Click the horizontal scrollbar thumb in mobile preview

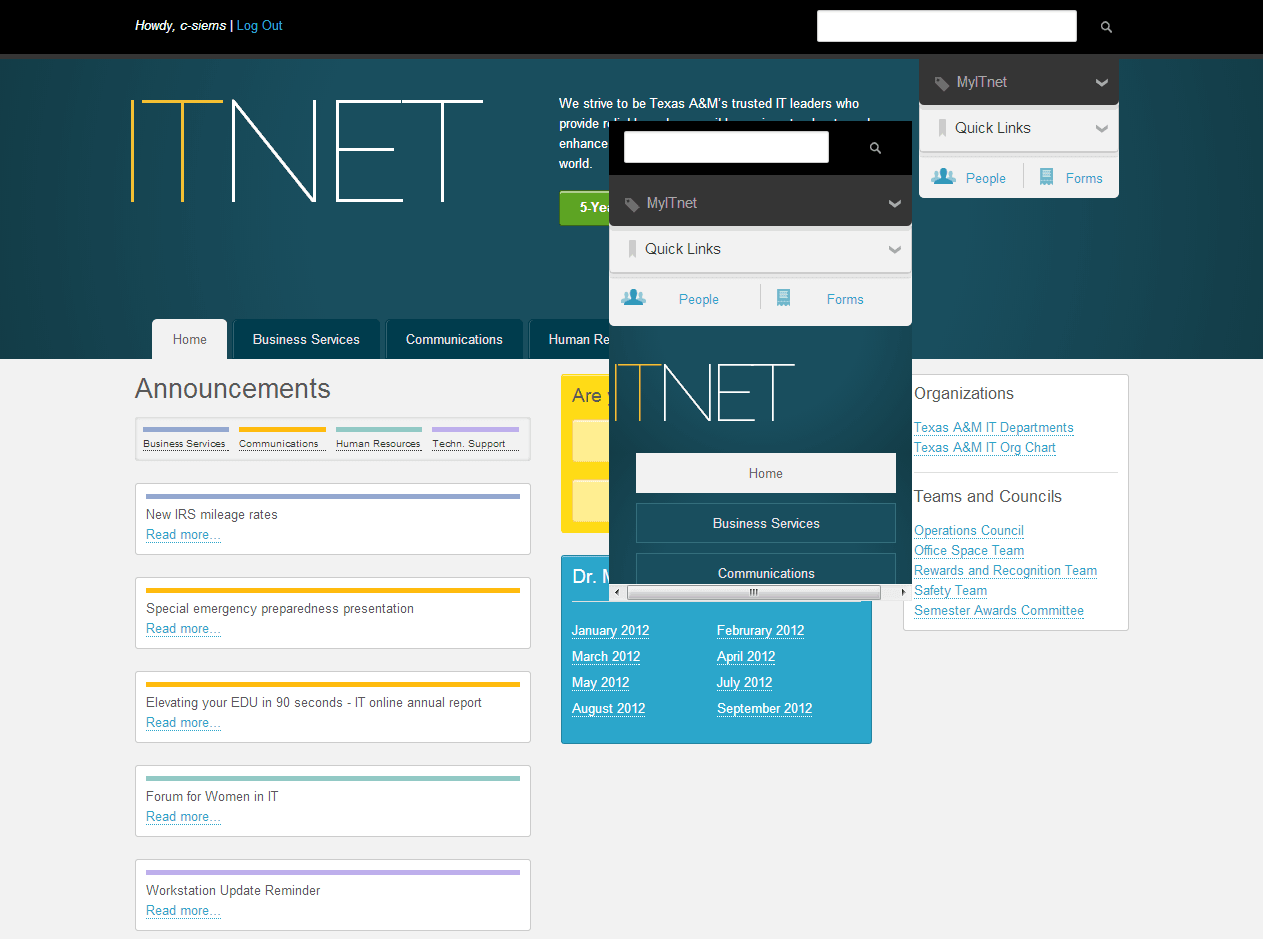tap(753, 592)
